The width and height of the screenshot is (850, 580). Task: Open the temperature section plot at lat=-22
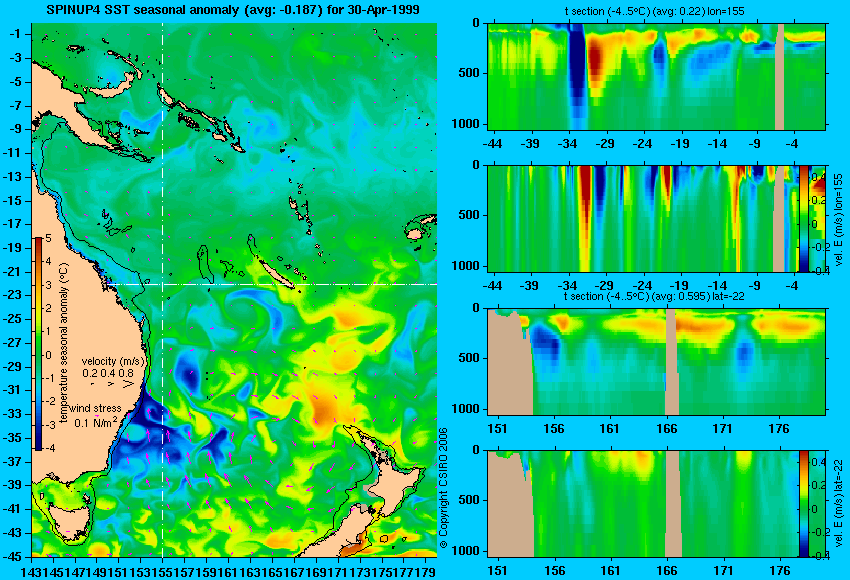tap(656, 362)
